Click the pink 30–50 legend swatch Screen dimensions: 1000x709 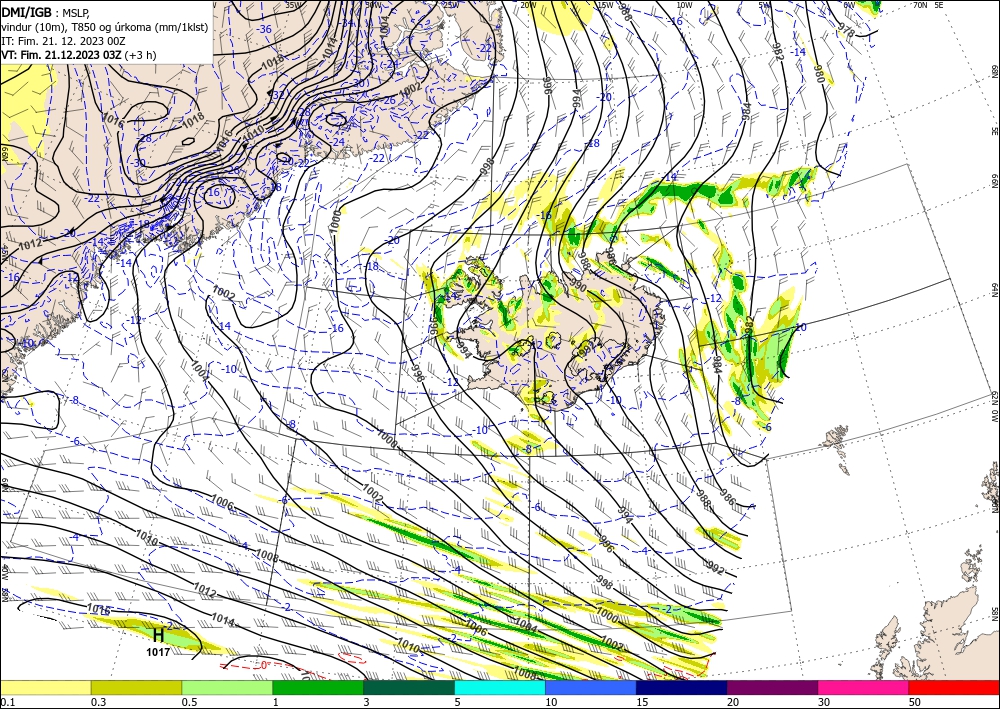[864, 687]
